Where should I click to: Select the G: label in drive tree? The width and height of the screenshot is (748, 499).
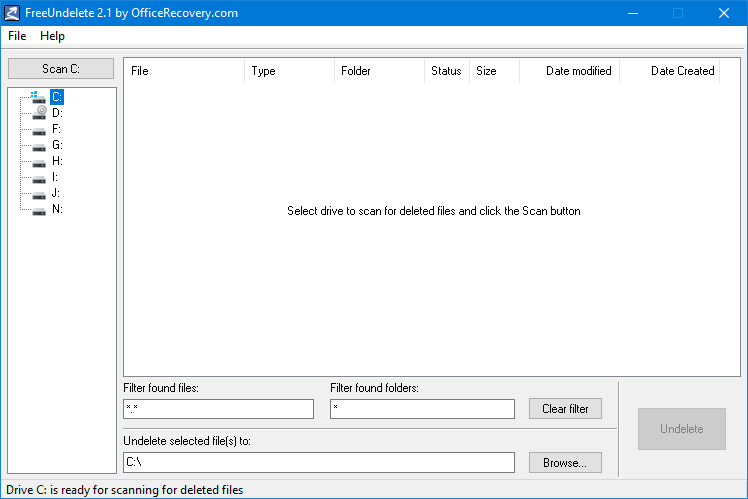[x=57, y=145]
